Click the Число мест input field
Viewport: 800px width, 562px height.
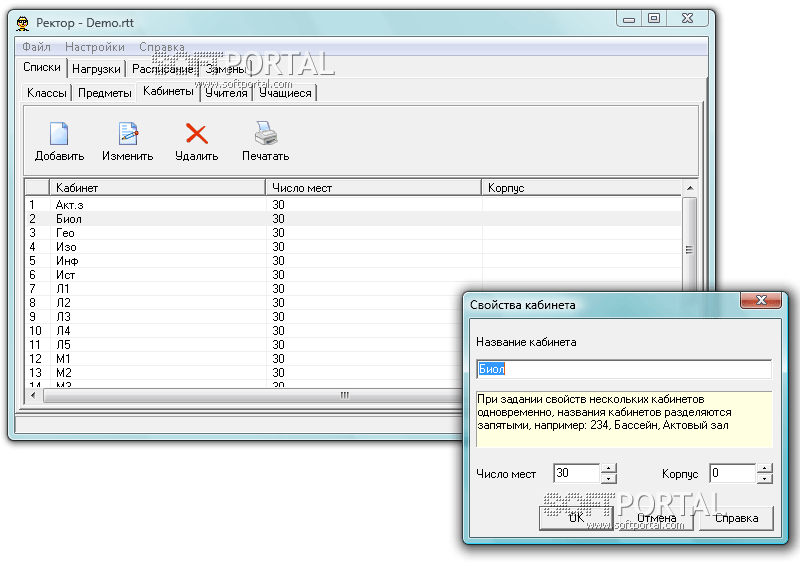pos(577,473)
